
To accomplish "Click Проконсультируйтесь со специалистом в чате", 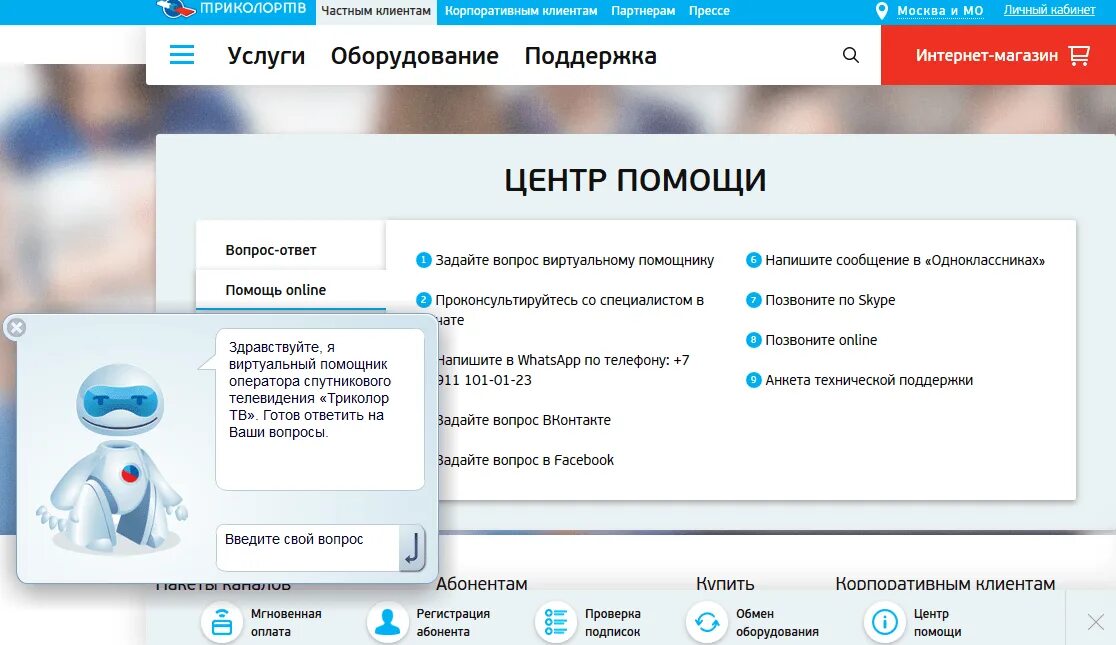I will tap(569, 310).
